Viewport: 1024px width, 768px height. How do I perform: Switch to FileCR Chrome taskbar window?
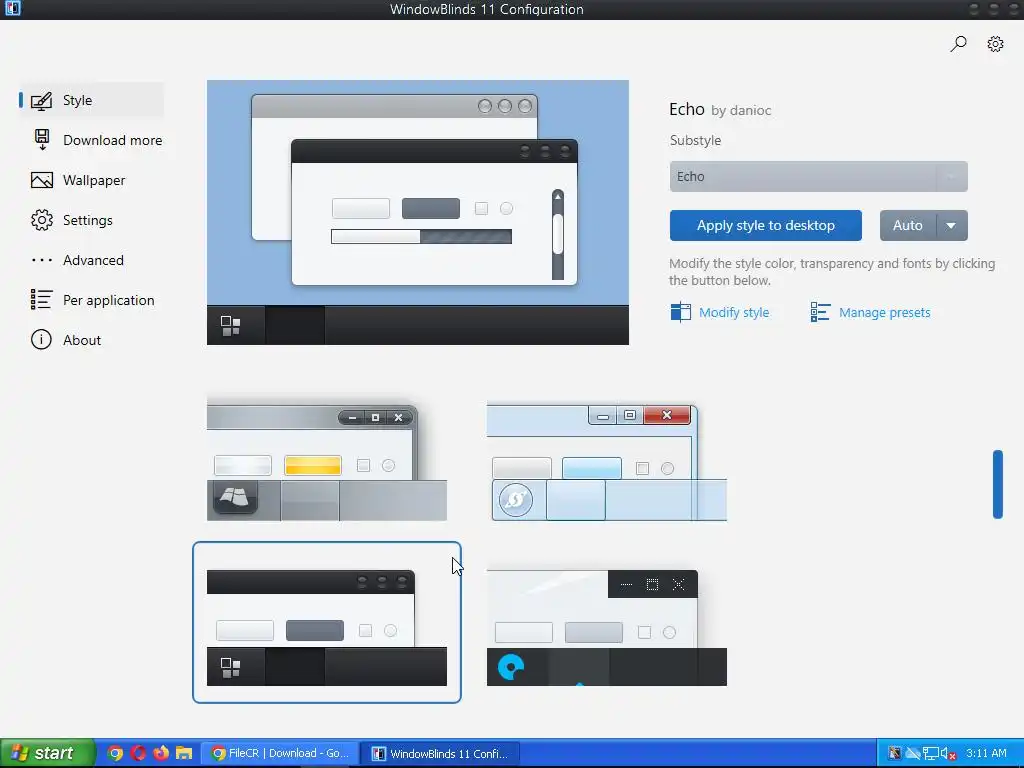click(280, 753)
